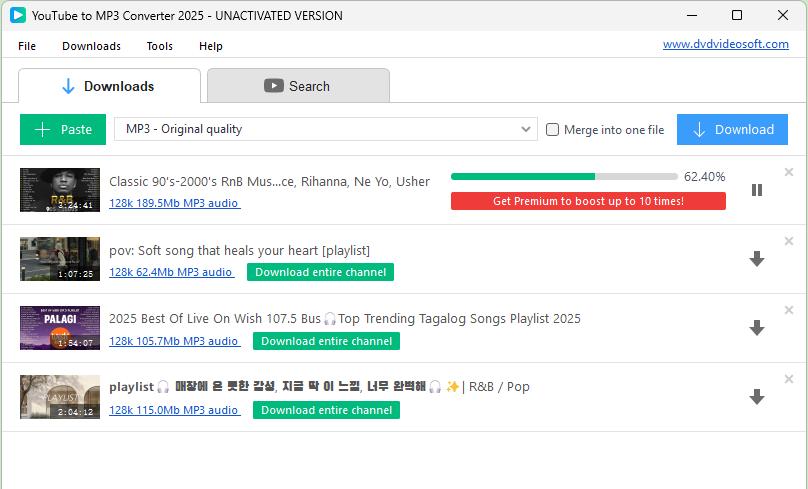The height and width of the screenshot is (489, 808).
Task: Open the Downloads menu
Action: (91, 46)
